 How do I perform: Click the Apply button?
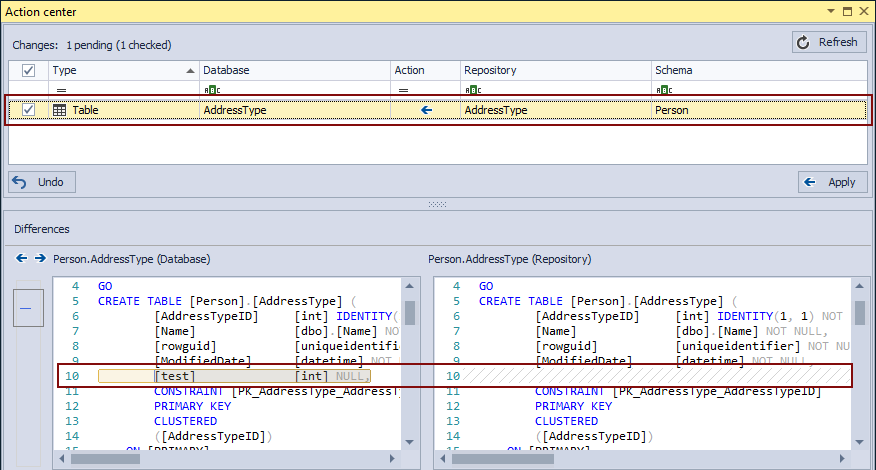832,182
